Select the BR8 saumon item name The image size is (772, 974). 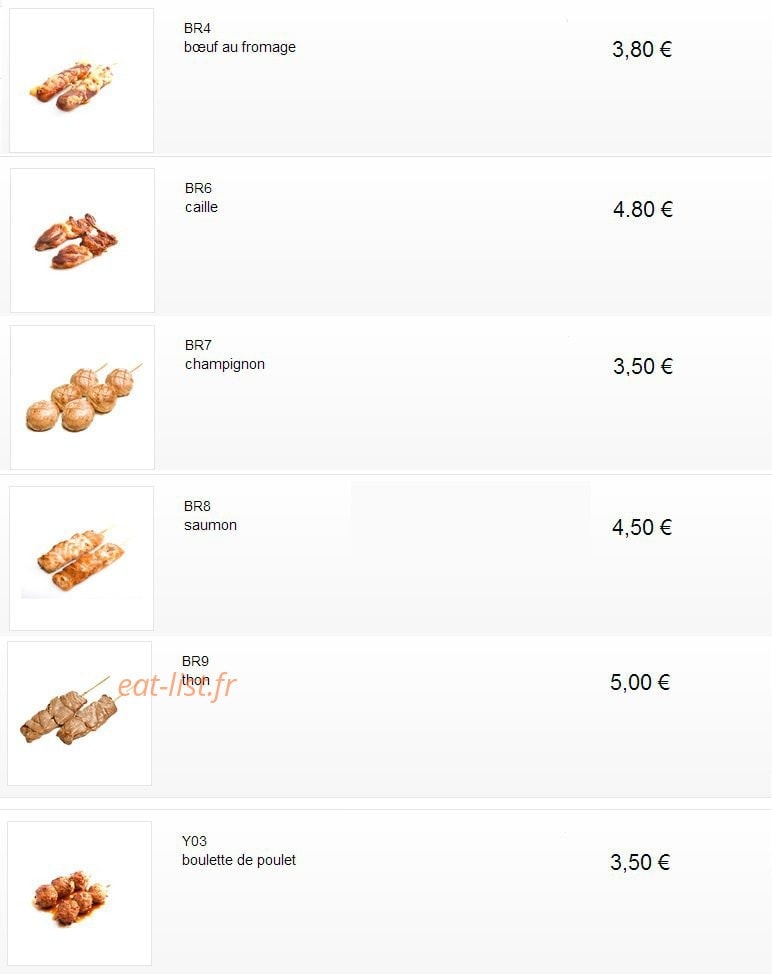(211, 516)
